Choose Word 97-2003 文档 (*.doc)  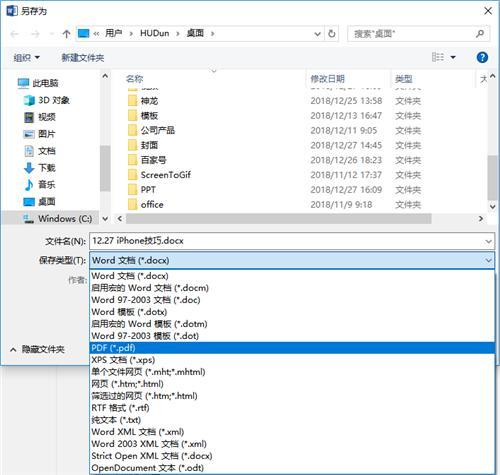pos(292,300)
